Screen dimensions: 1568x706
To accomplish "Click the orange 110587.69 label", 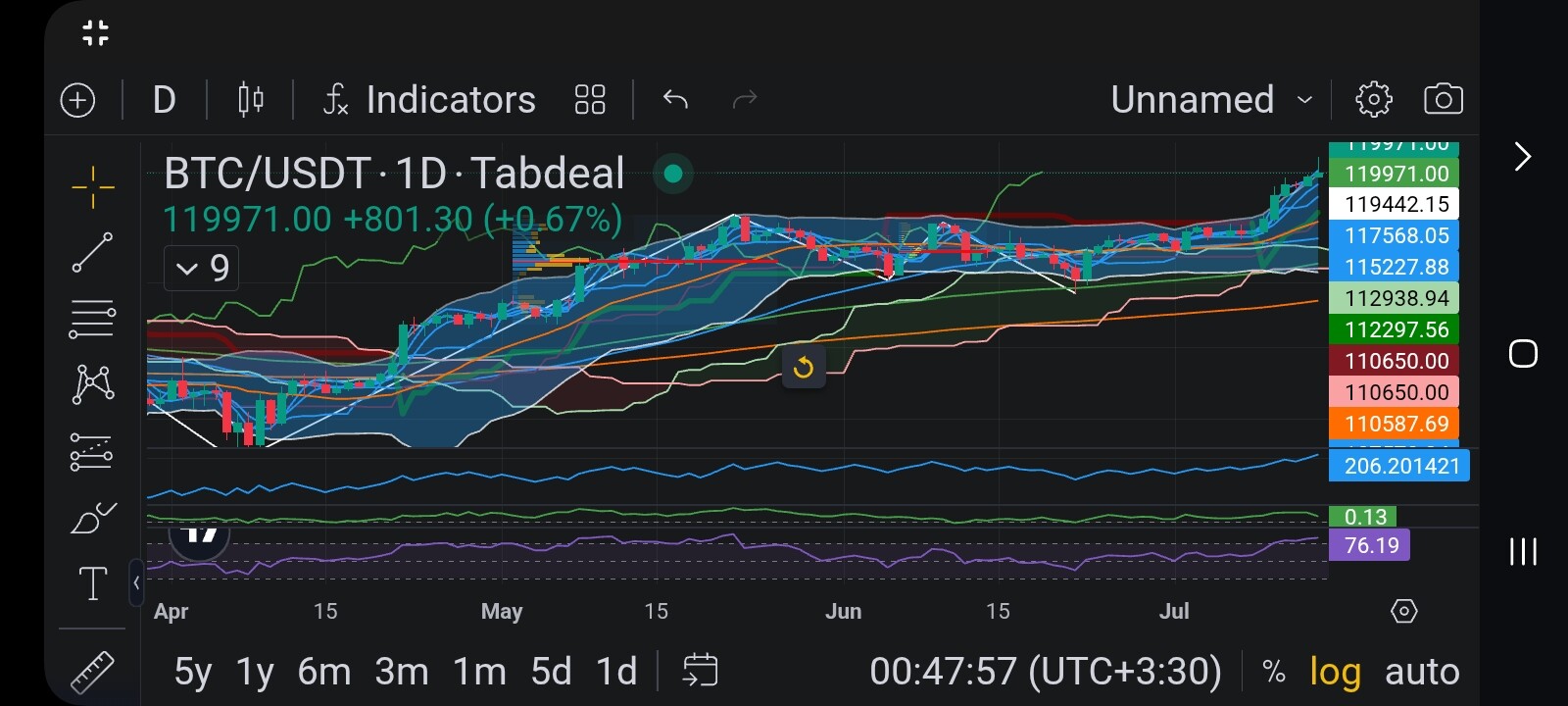I will (1395, 424).
